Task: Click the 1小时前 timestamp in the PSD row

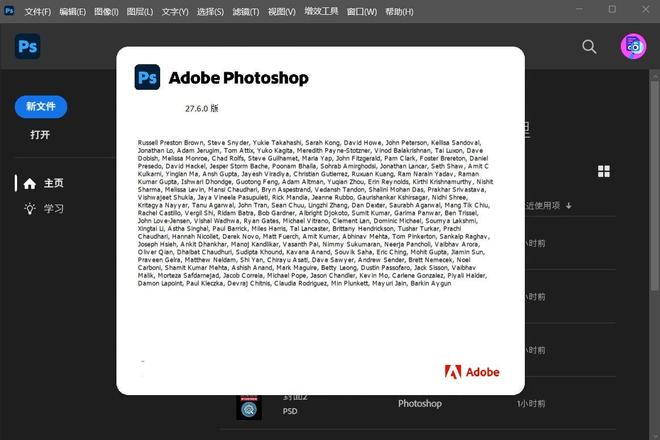Action: click(531, 404)
